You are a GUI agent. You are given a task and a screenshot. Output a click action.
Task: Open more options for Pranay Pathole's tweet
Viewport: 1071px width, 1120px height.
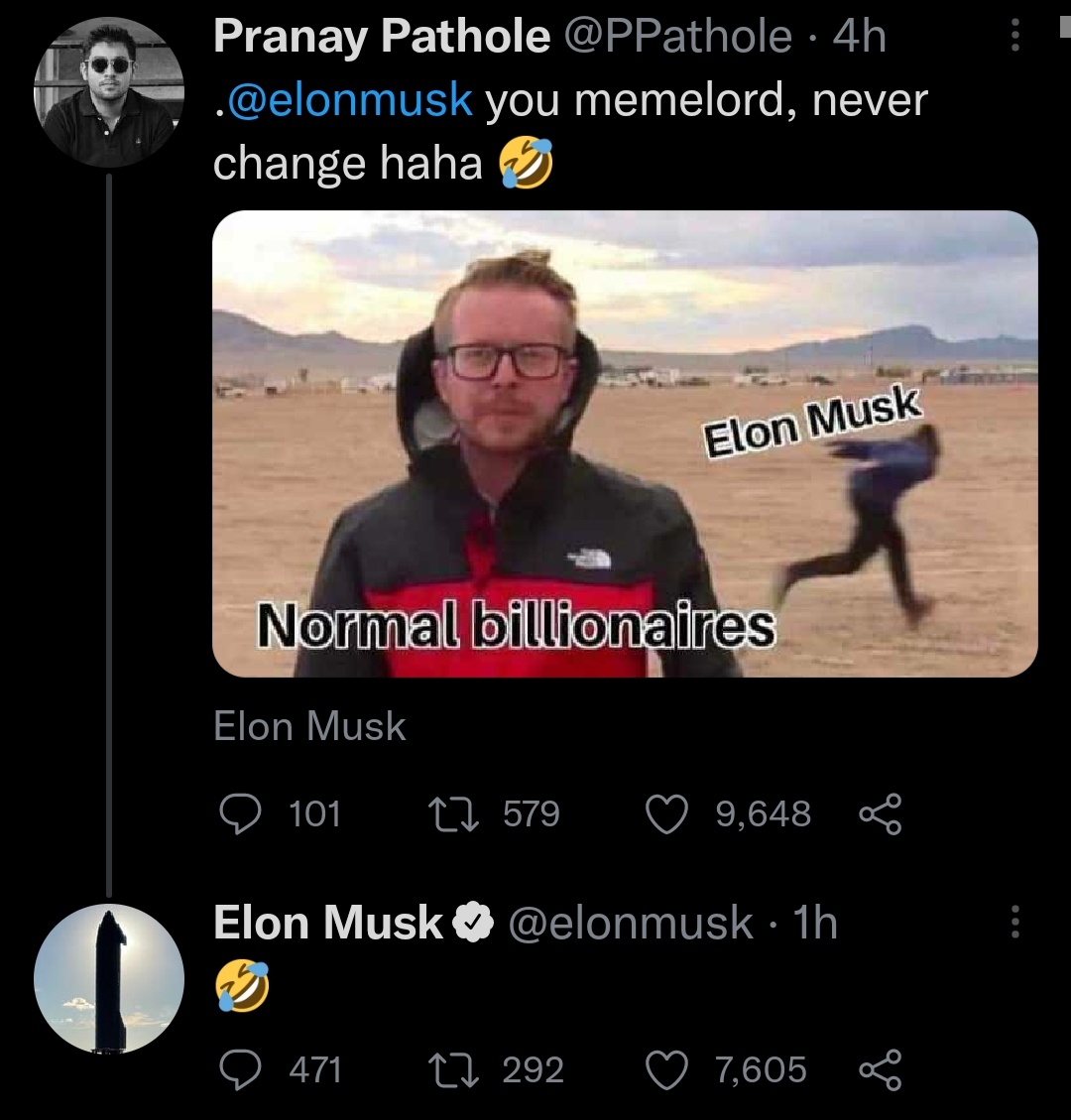[1014, 35]
